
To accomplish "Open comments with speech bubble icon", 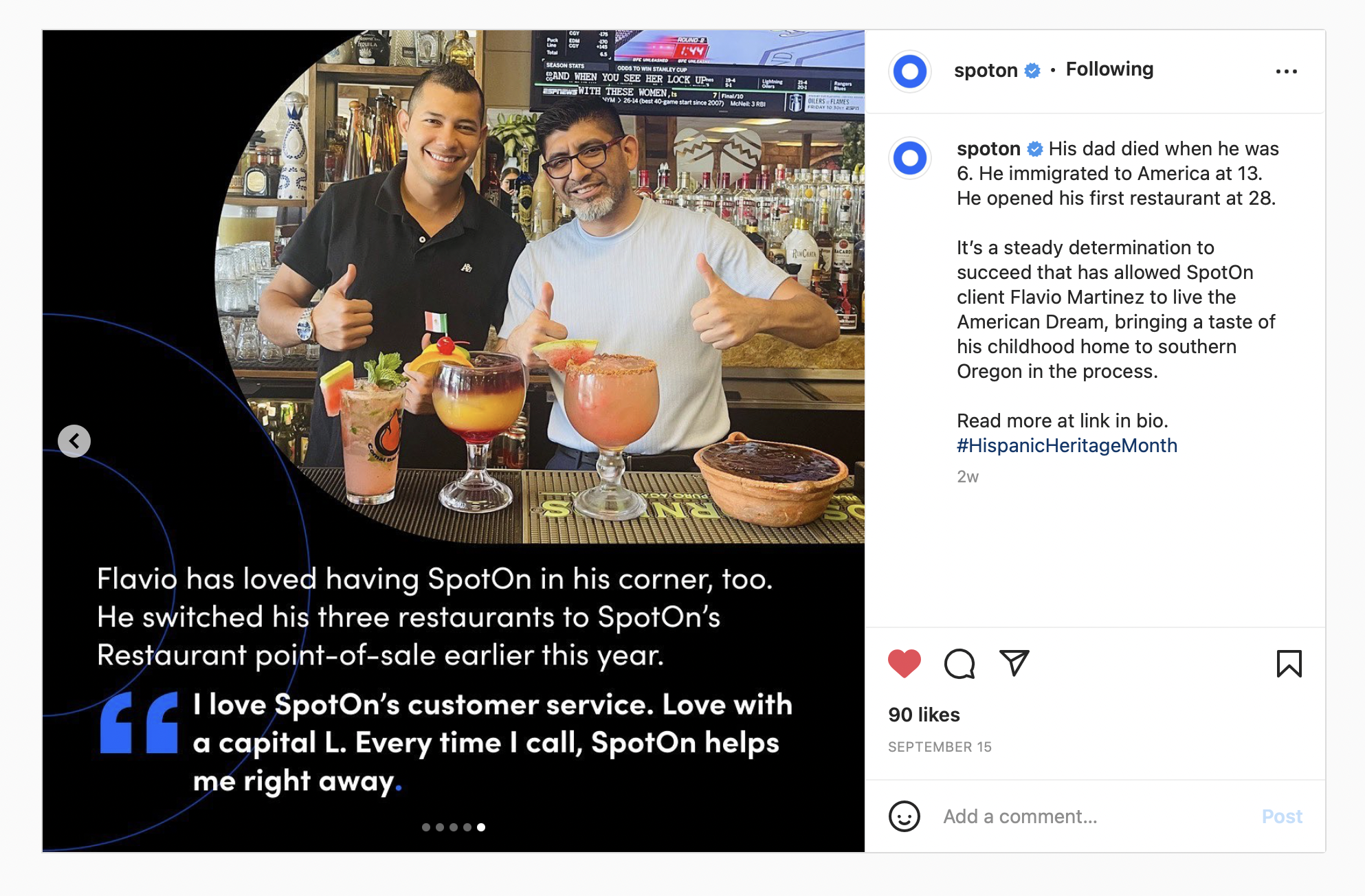I will (959, 664).
